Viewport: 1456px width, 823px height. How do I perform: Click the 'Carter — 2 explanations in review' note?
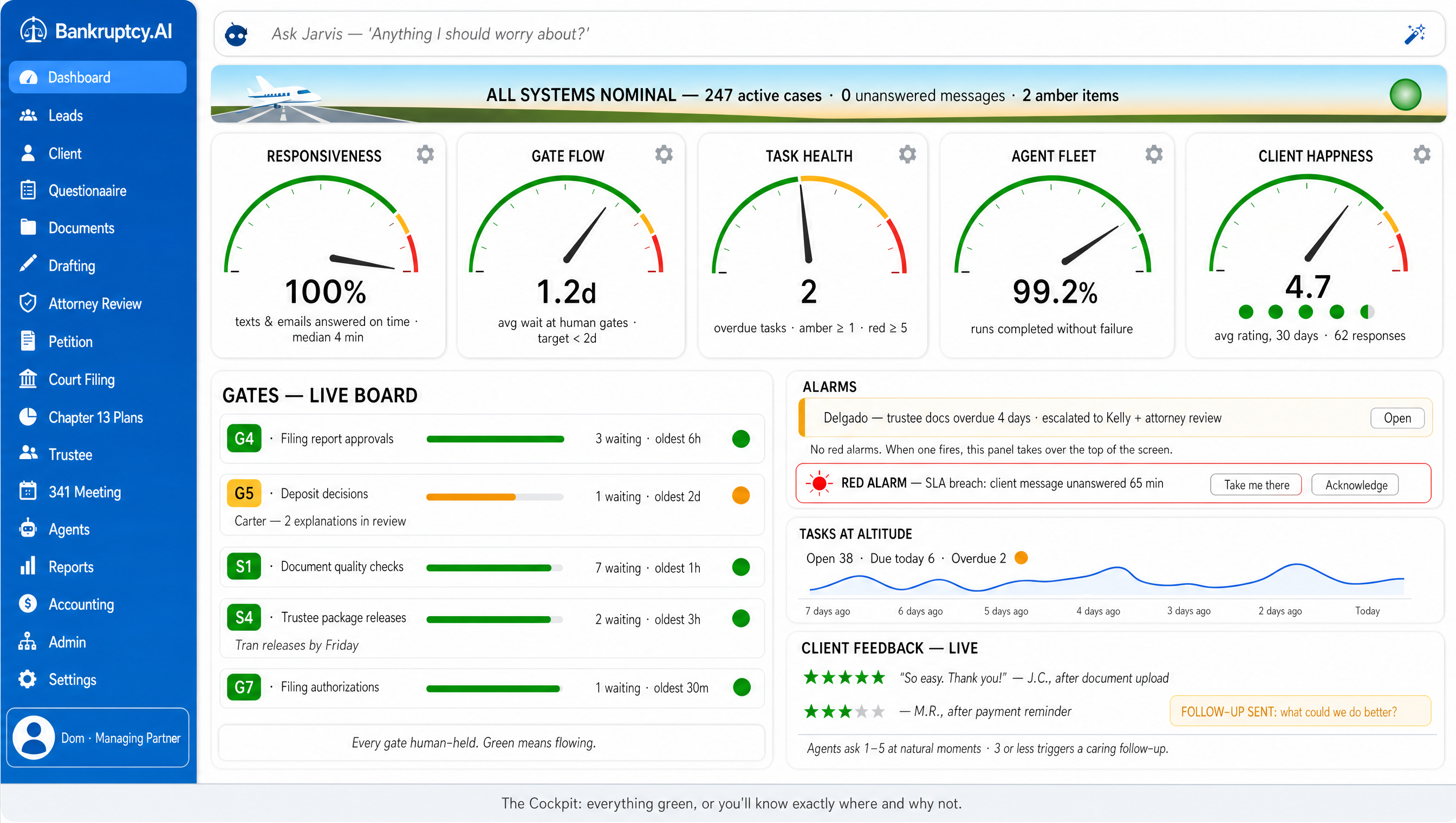[x=320, y=521]
